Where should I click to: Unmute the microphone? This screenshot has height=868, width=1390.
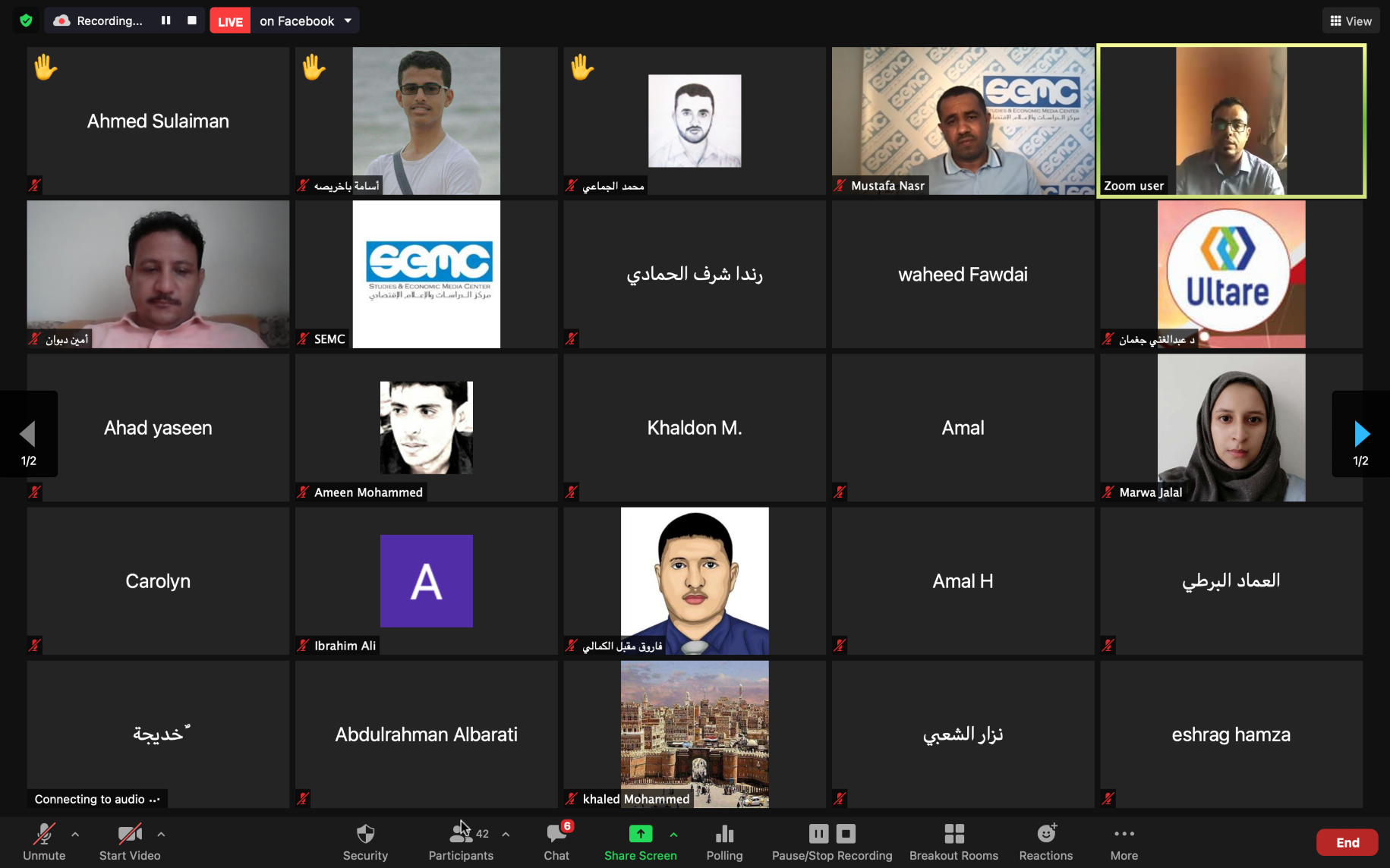44,842
